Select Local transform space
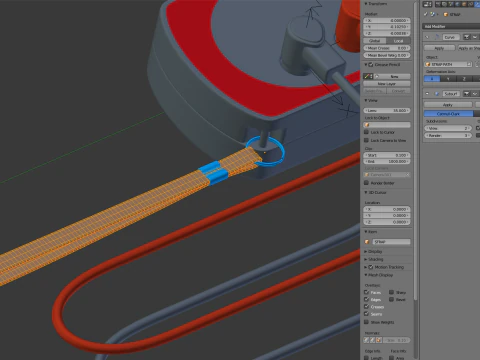The image size is (480, 360). [399, 41]
